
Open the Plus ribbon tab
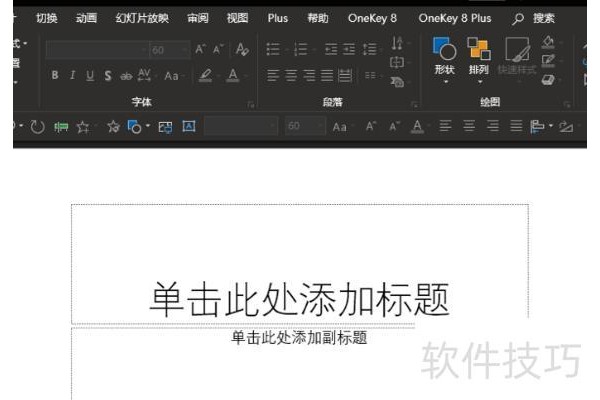[x=278, y=18]
